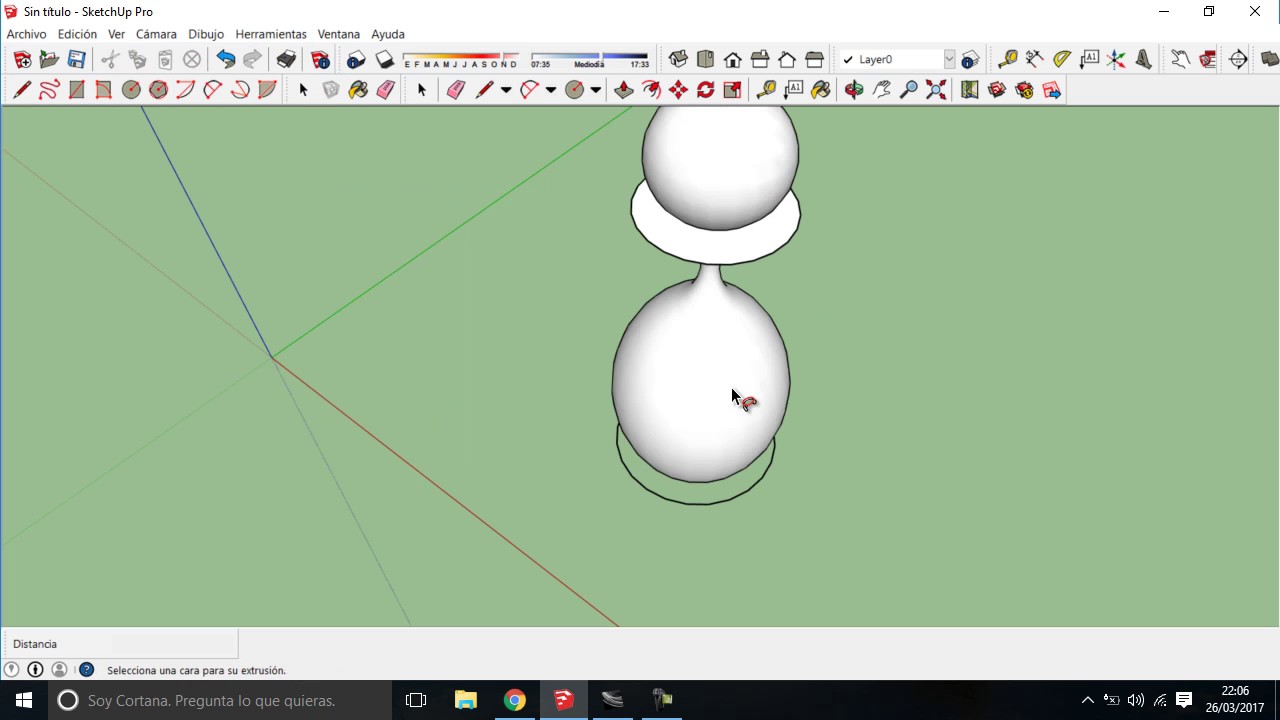Click the Distancia measurement field
Screen dimensions: 1280x720
coord(174,644)
